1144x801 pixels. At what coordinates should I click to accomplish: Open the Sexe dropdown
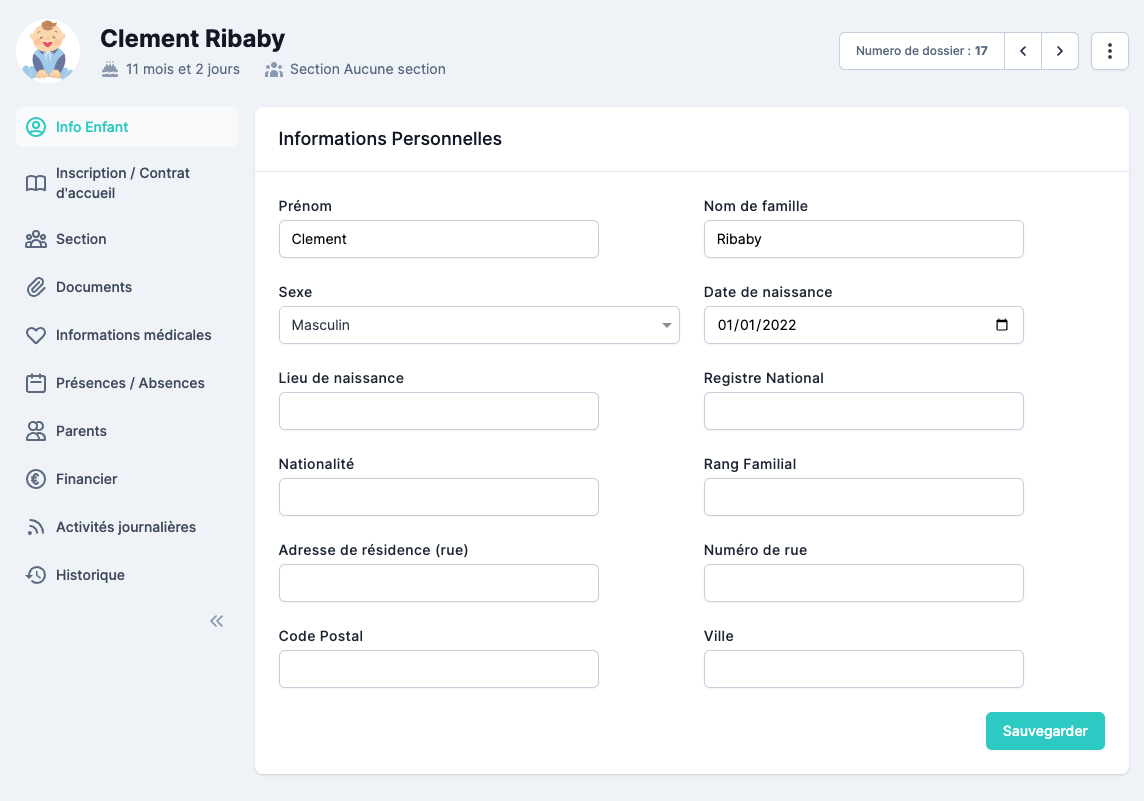[478, 325]
